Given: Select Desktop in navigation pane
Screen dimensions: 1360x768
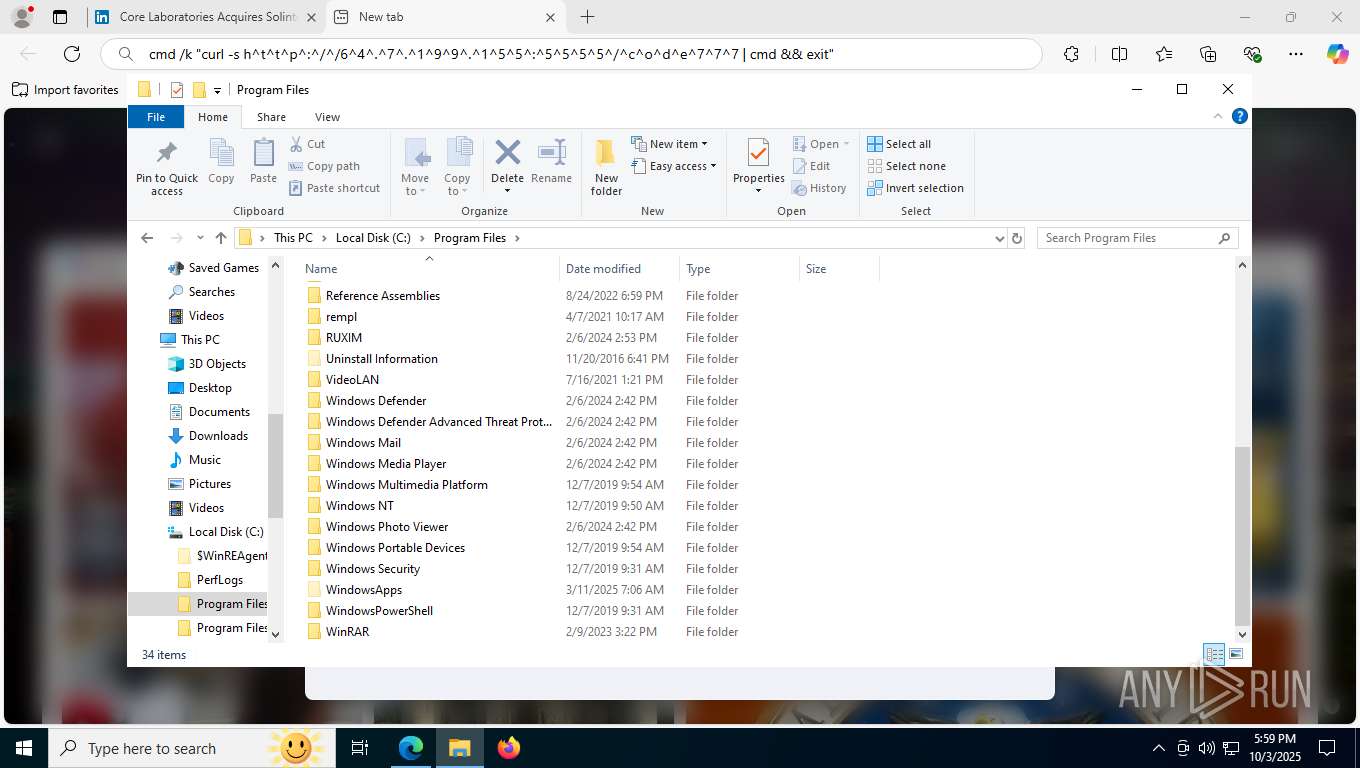Looking at the screenshot, I should click(210, 388).
